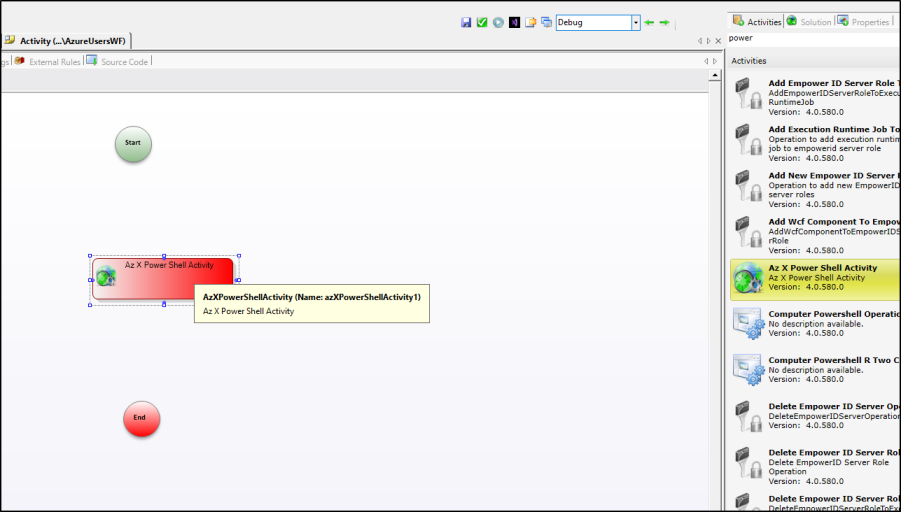Click the Source Code tab icon
The height and width of the screenshot is (512, 901).
point(92,61)
